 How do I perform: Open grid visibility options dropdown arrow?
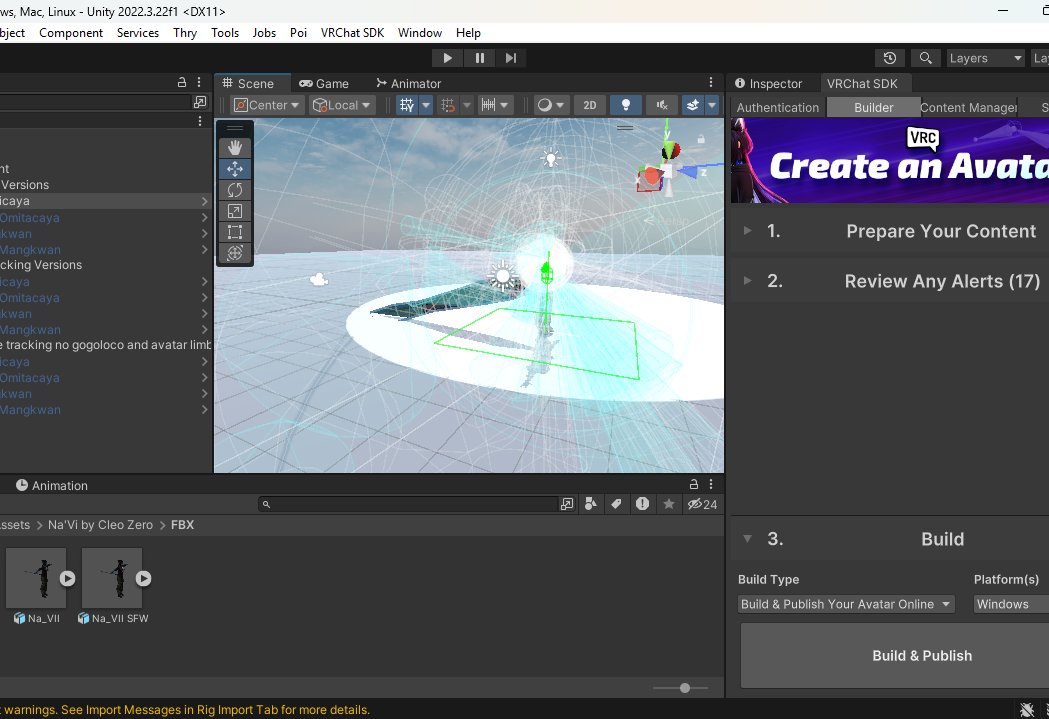pyautogui.click(x=425, y=105)
